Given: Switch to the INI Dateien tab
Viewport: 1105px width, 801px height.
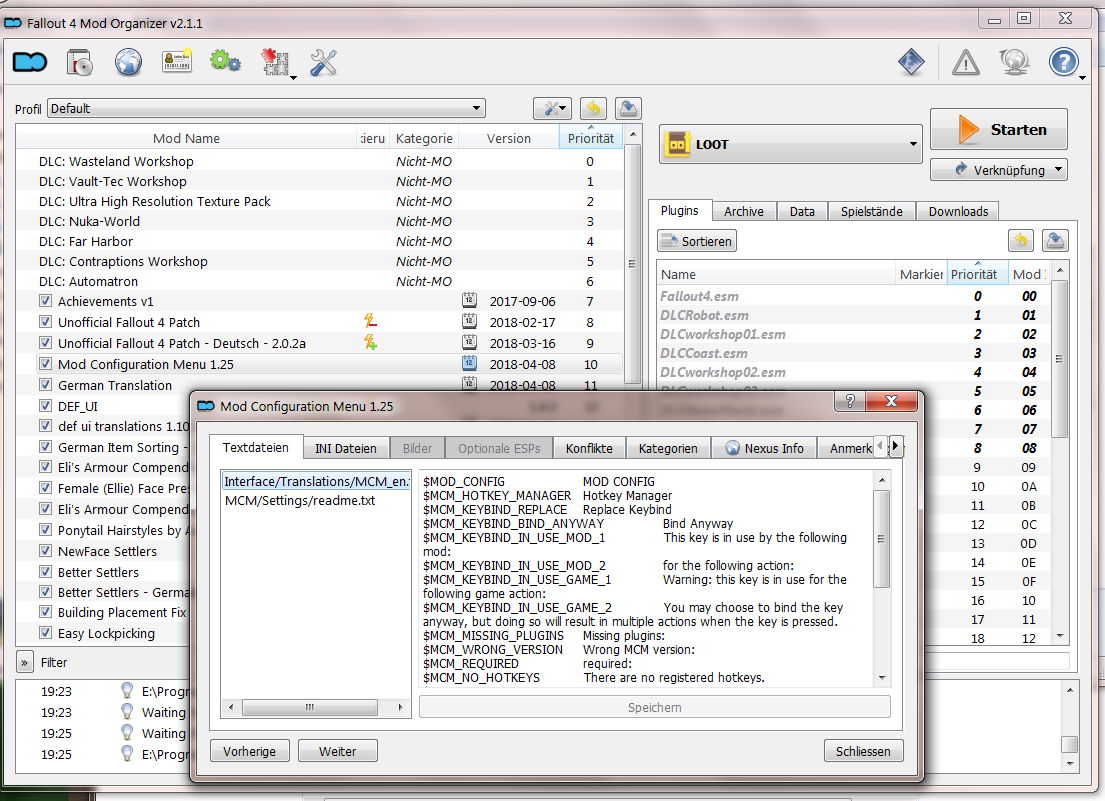Looking at the screenshot, I should 345,449.
